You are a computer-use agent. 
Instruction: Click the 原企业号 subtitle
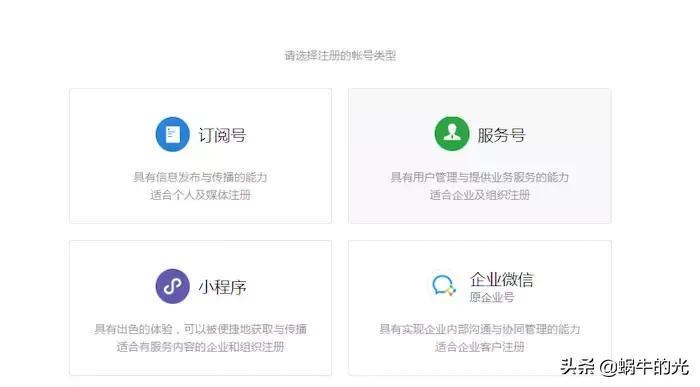(492, 297)
